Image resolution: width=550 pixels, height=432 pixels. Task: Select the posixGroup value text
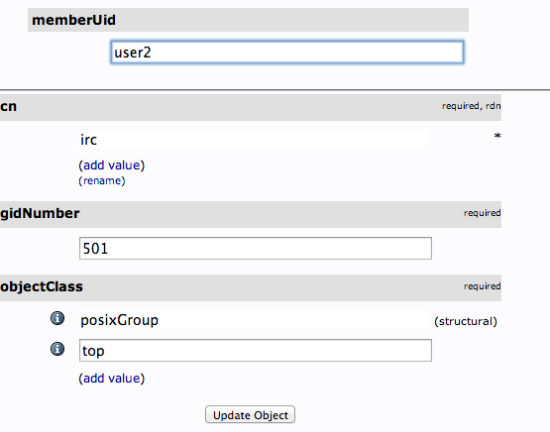pos(119,320)
